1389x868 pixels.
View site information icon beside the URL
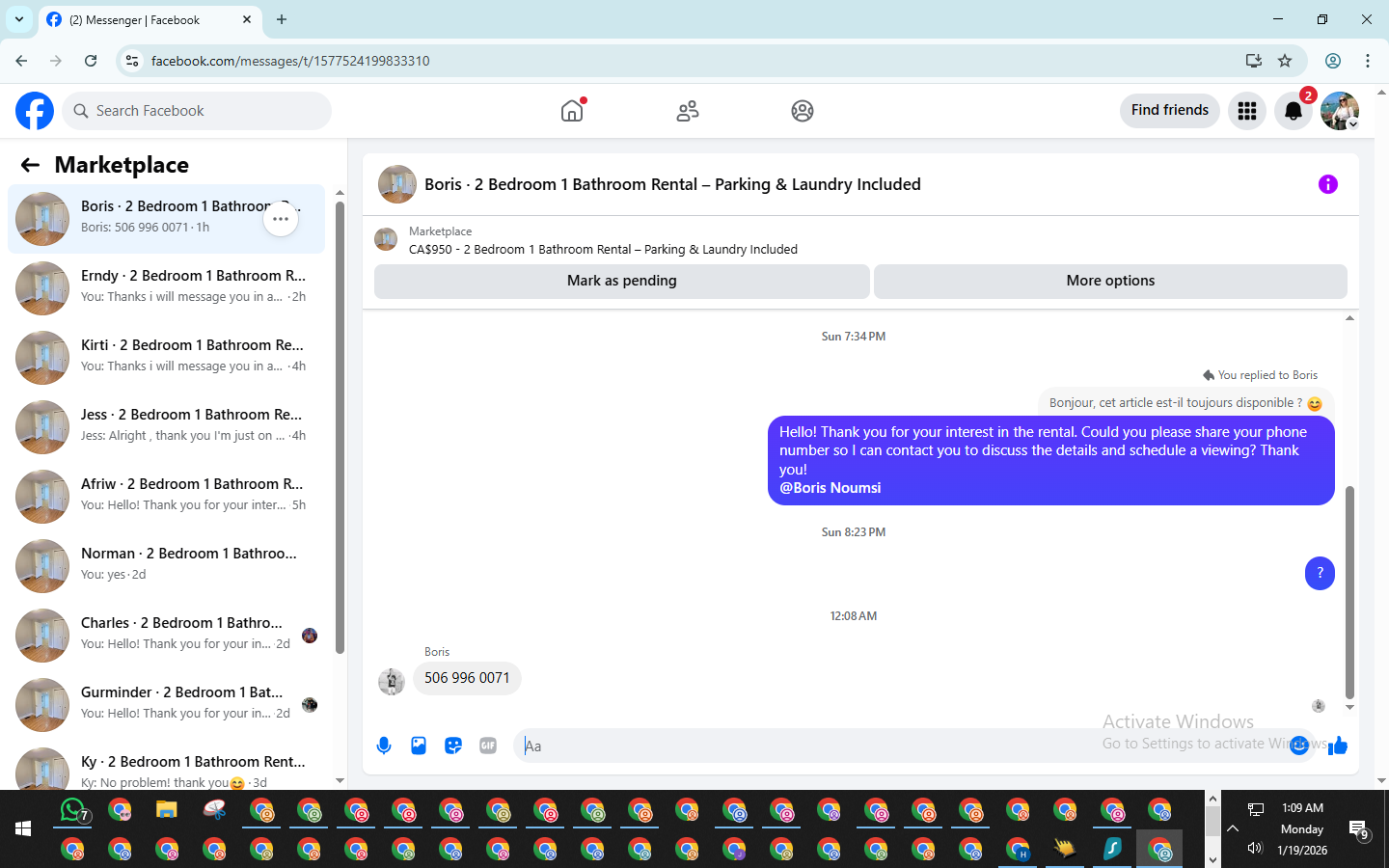132,61
